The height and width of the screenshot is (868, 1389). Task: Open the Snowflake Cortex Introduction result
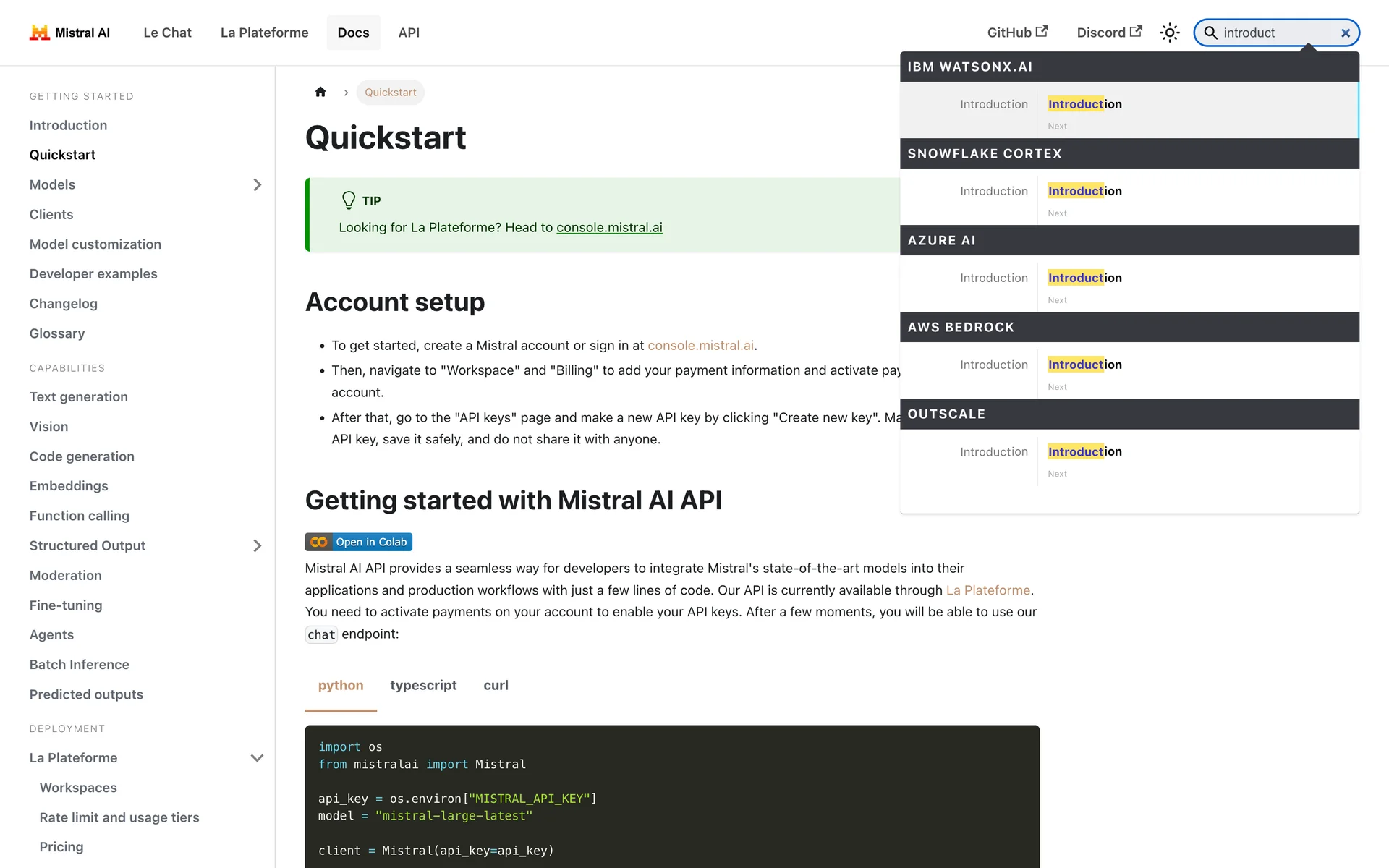tap(1084, 192)
